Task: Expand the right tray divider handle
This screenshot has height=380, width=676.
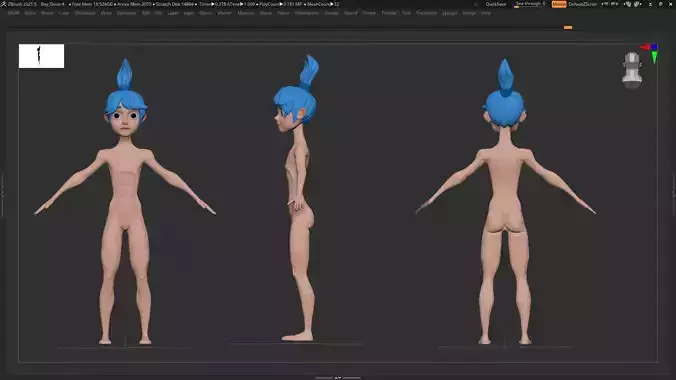Action: coord(674,194)
